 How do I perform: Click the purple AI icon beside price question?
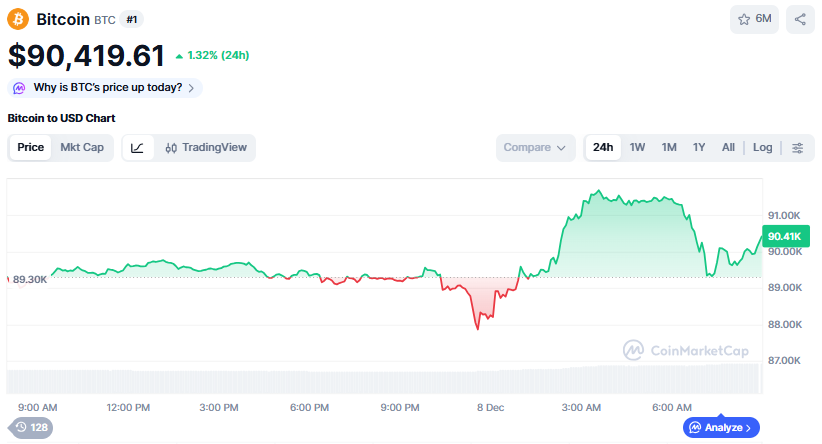pos(19,88)
